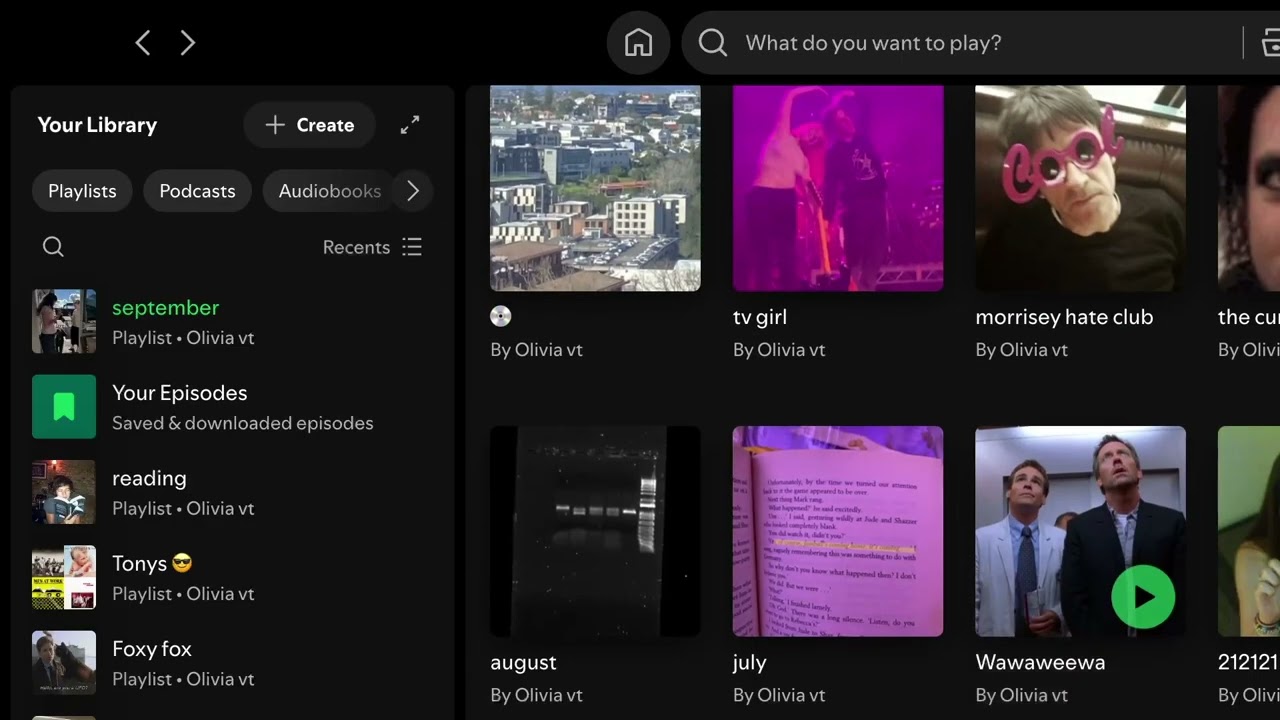
Task: Play the Wawaweewa playlist with green button
Action: (1143, 597)
